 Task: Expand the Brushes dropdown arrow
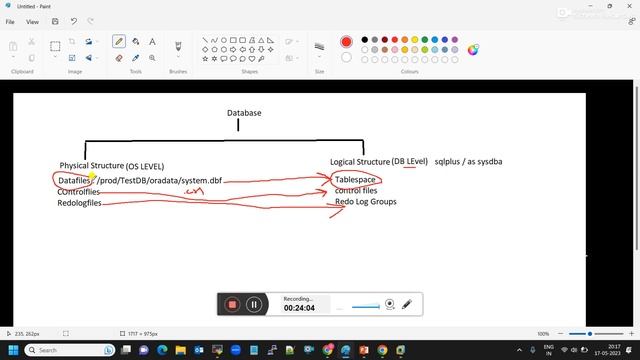pos(178,57)
